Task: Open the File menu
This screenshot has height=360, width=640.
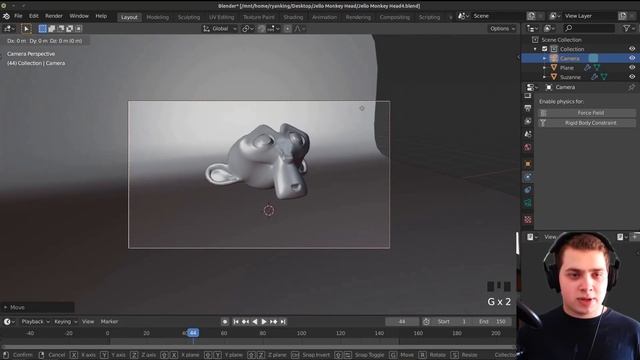Action: 18,16
